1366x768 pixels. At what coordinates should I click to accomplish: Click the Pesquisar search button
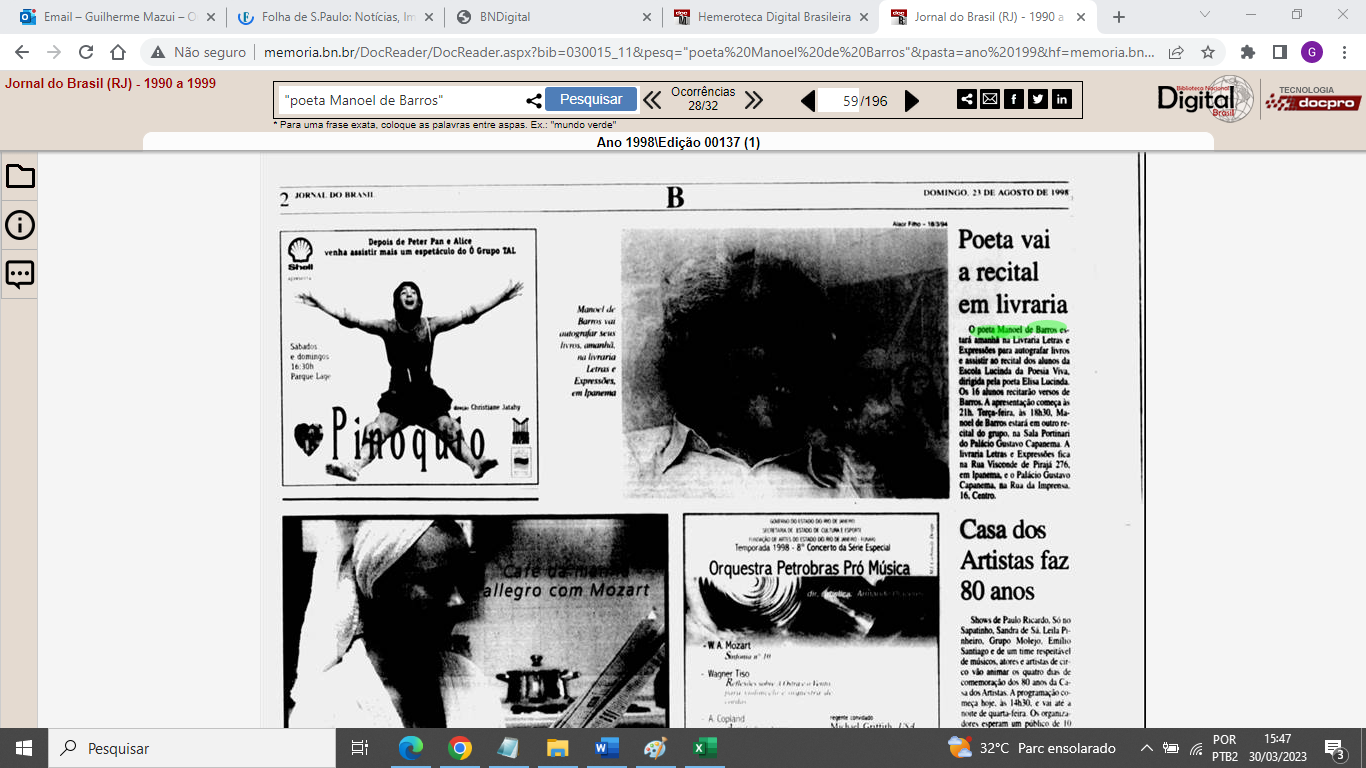pyautogui.click(x=591, y=99)
